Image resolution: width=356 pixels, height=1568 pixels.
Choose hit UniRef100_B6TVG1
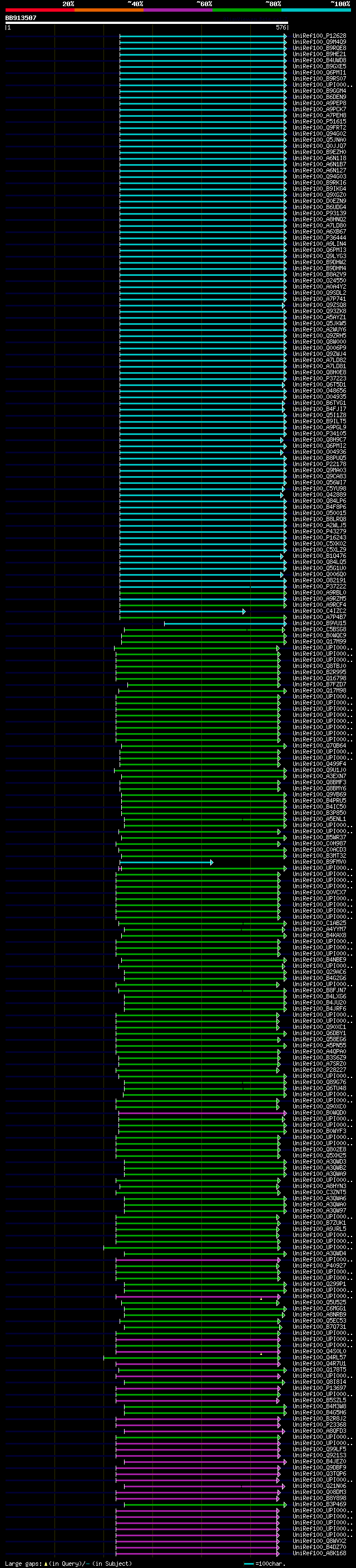(319, 403)
